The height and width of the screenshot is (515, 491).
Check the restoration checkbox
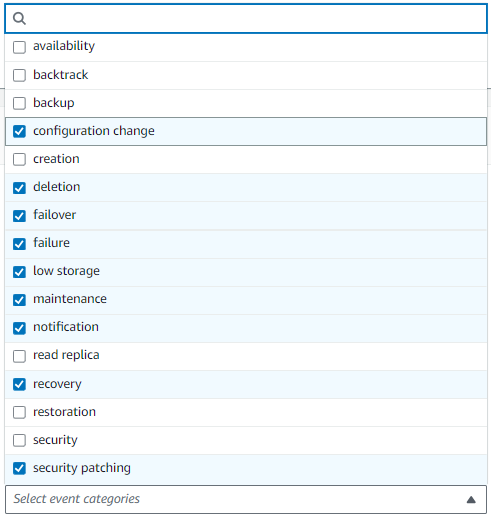click(x=19, y=412)
